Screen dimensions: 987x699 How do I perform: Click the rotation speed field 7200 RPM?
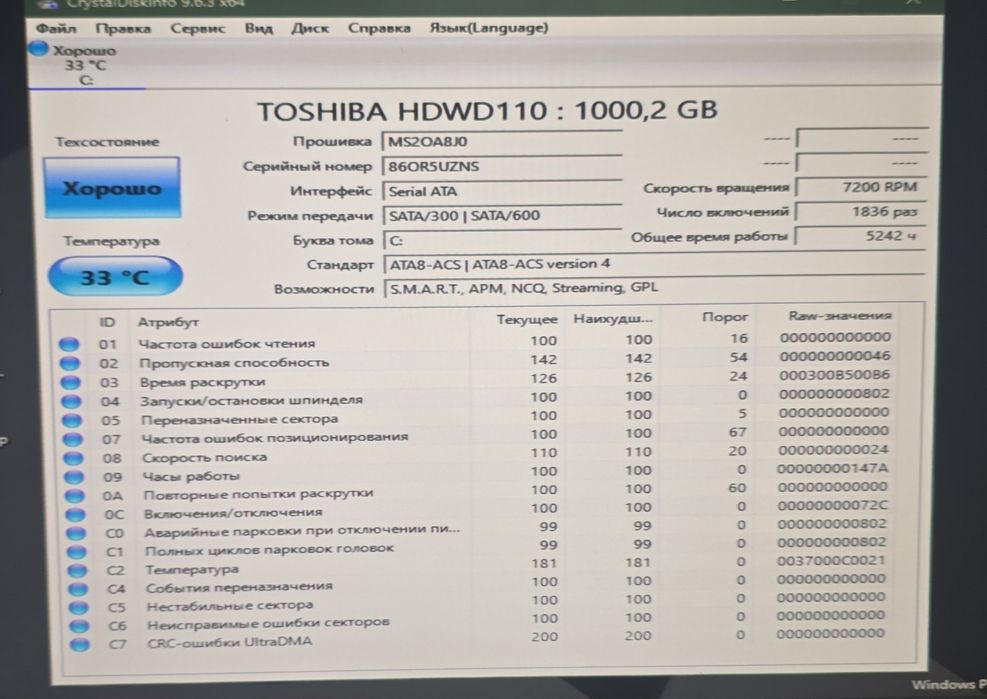(860, 187)
